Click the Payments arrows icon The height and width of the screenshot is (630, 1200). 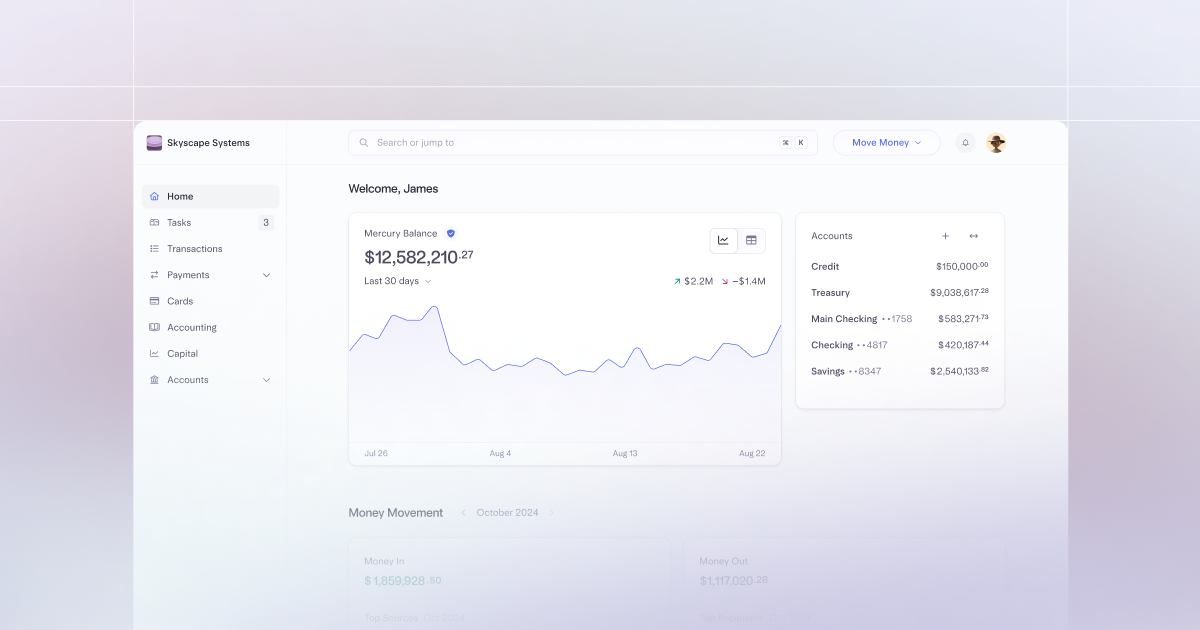click(x=154, y=275)
